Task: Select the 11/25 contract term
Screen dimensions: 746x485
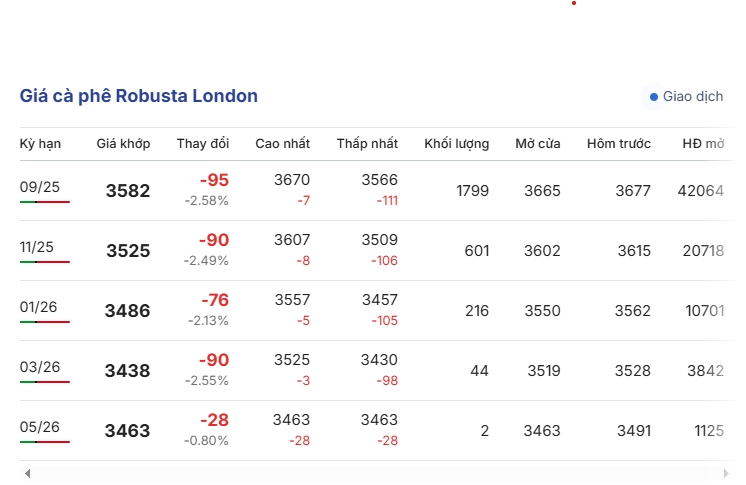Action: pyautogui.click(x=37, y=247)
